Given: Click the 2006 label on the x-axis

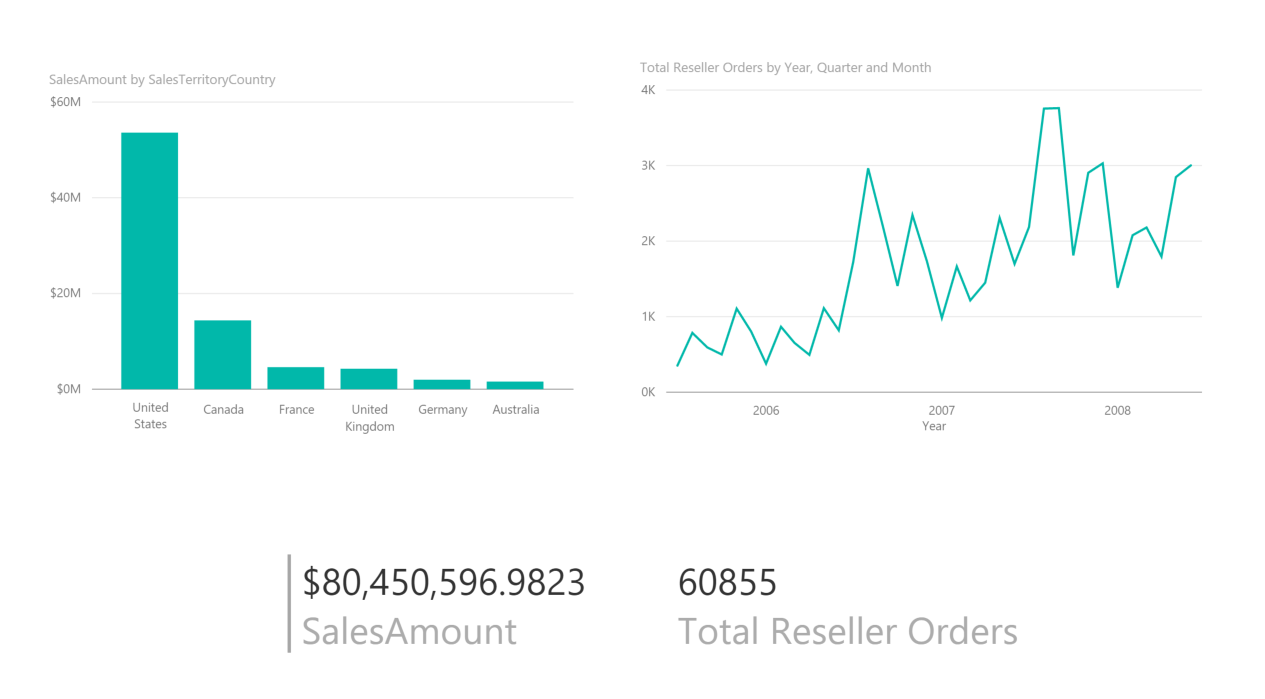Looking at the screenshot, I should pos(766,410).
